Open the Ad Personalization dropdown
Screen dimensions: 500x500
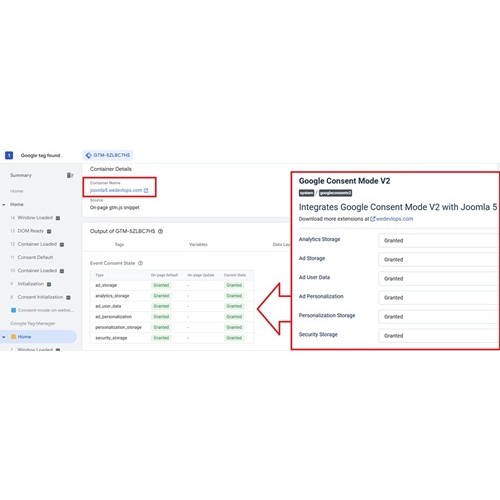click(439, 297)
